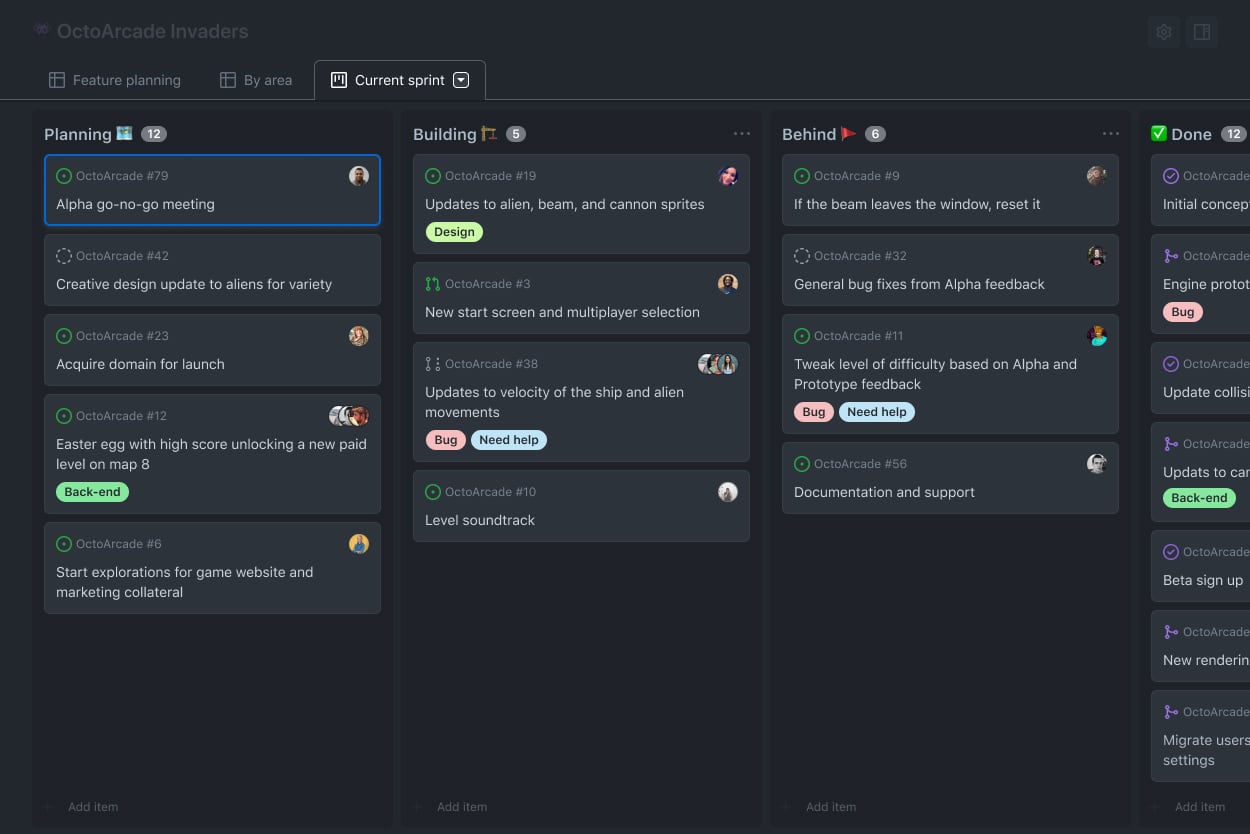1250x834 pixels.
Task: Click the assignee avatars on OctoArcade #12
Action: point(349,416)
